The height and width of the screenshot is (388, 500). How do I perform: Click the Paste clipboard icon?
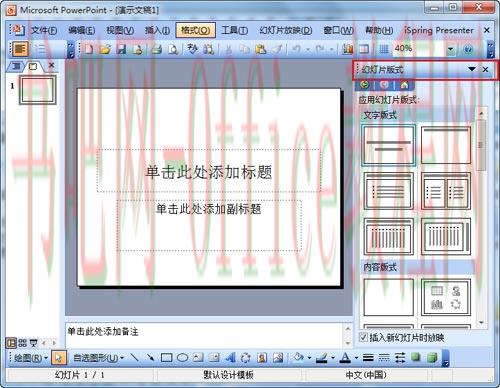(260, 49)
